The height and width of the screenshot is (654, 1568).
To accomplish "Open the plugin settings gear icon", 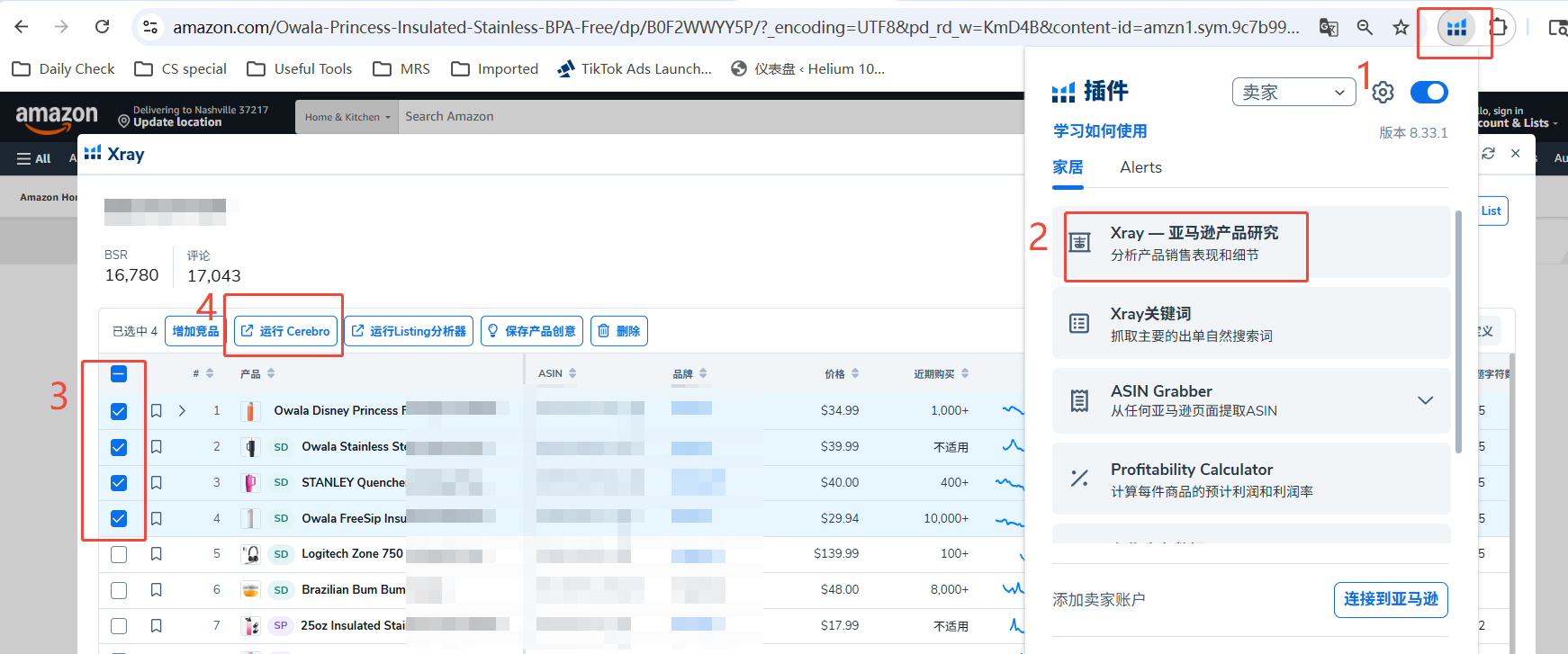I will pos(1383,93).
